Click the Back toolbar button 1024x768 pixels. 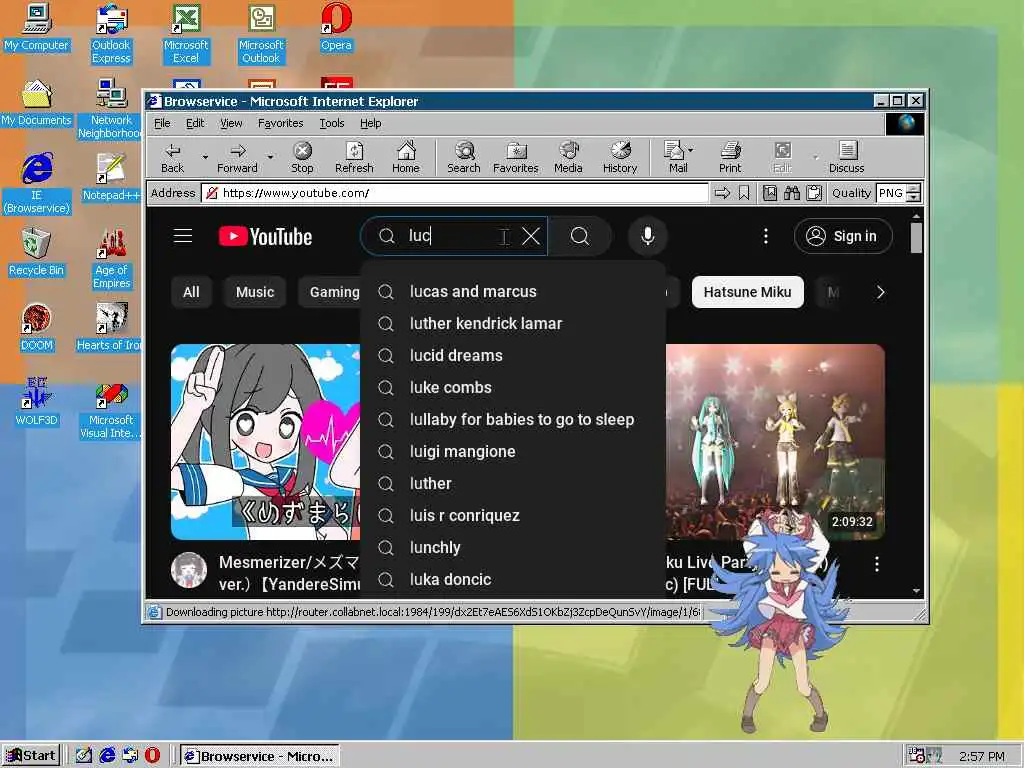172,157
